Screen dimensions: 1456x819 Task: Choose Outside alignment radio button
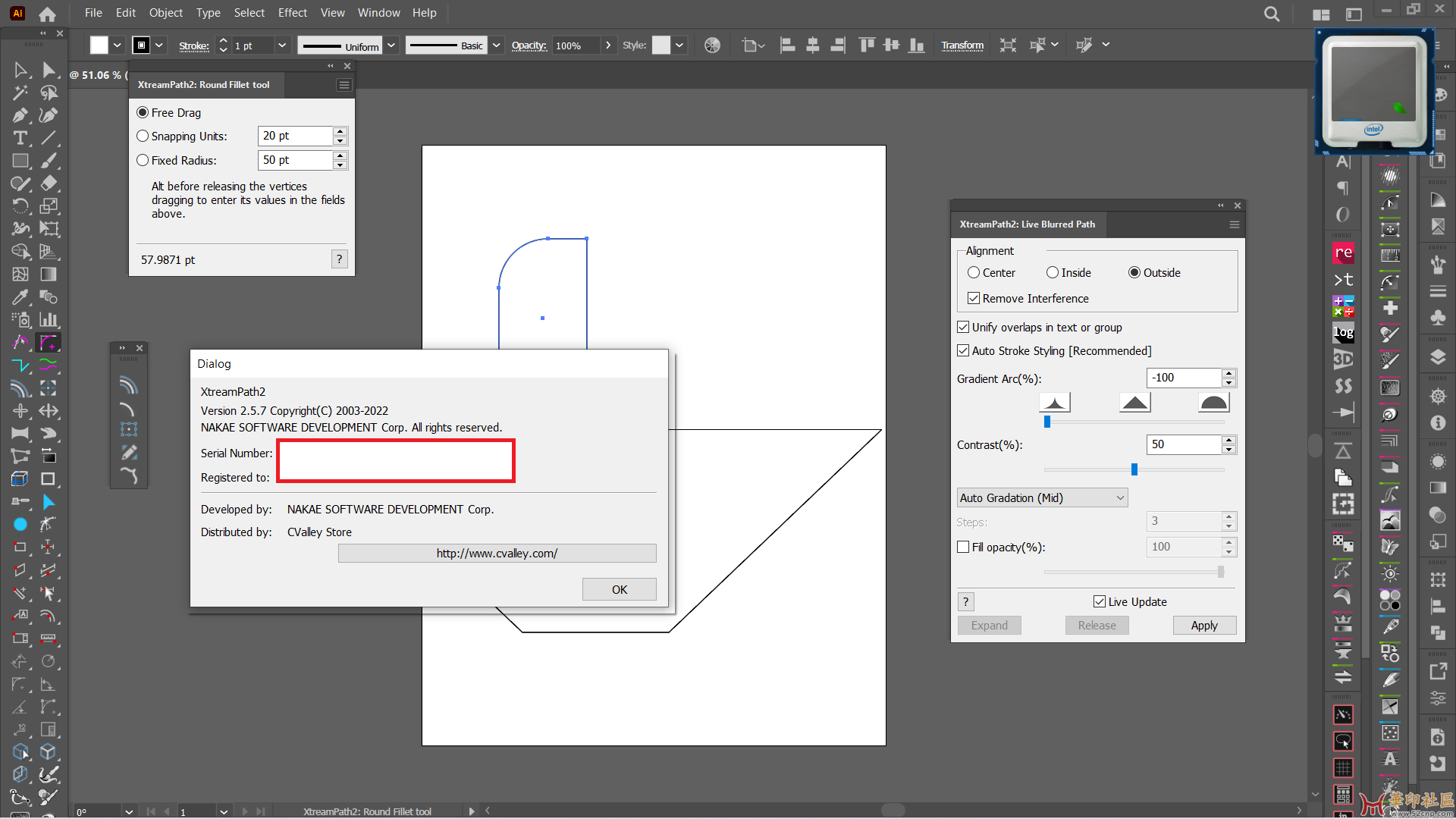1134,272
